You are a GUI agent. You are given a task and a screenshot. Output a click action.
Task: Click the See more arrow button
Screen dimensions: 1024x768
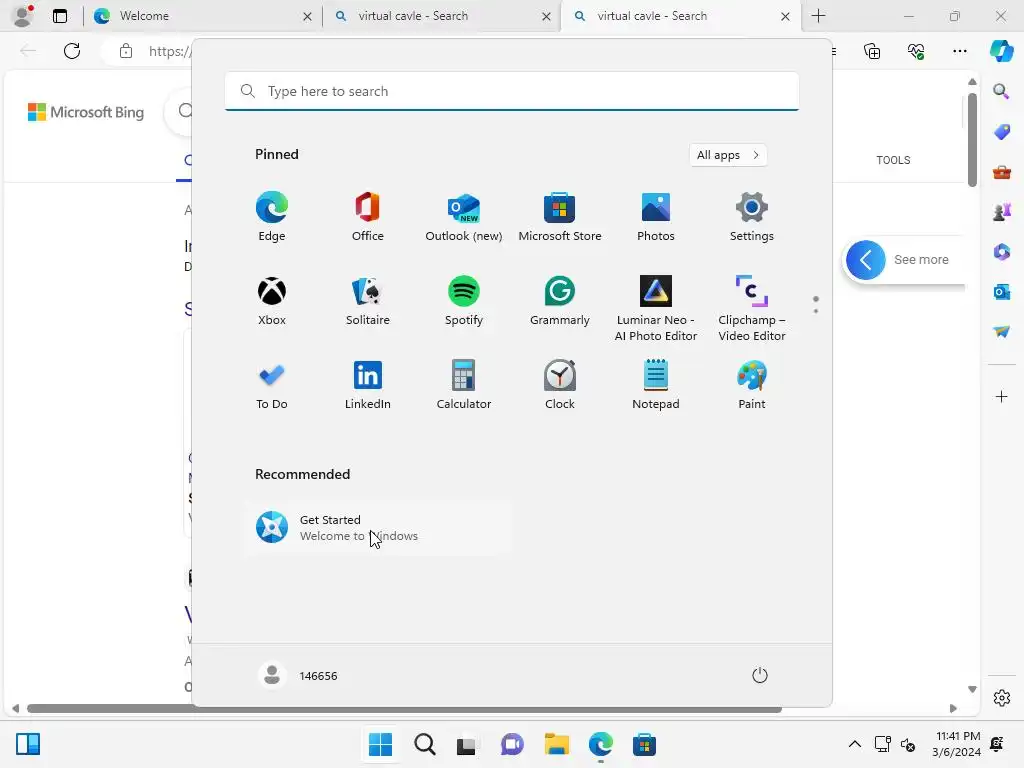tap(865, 260)
